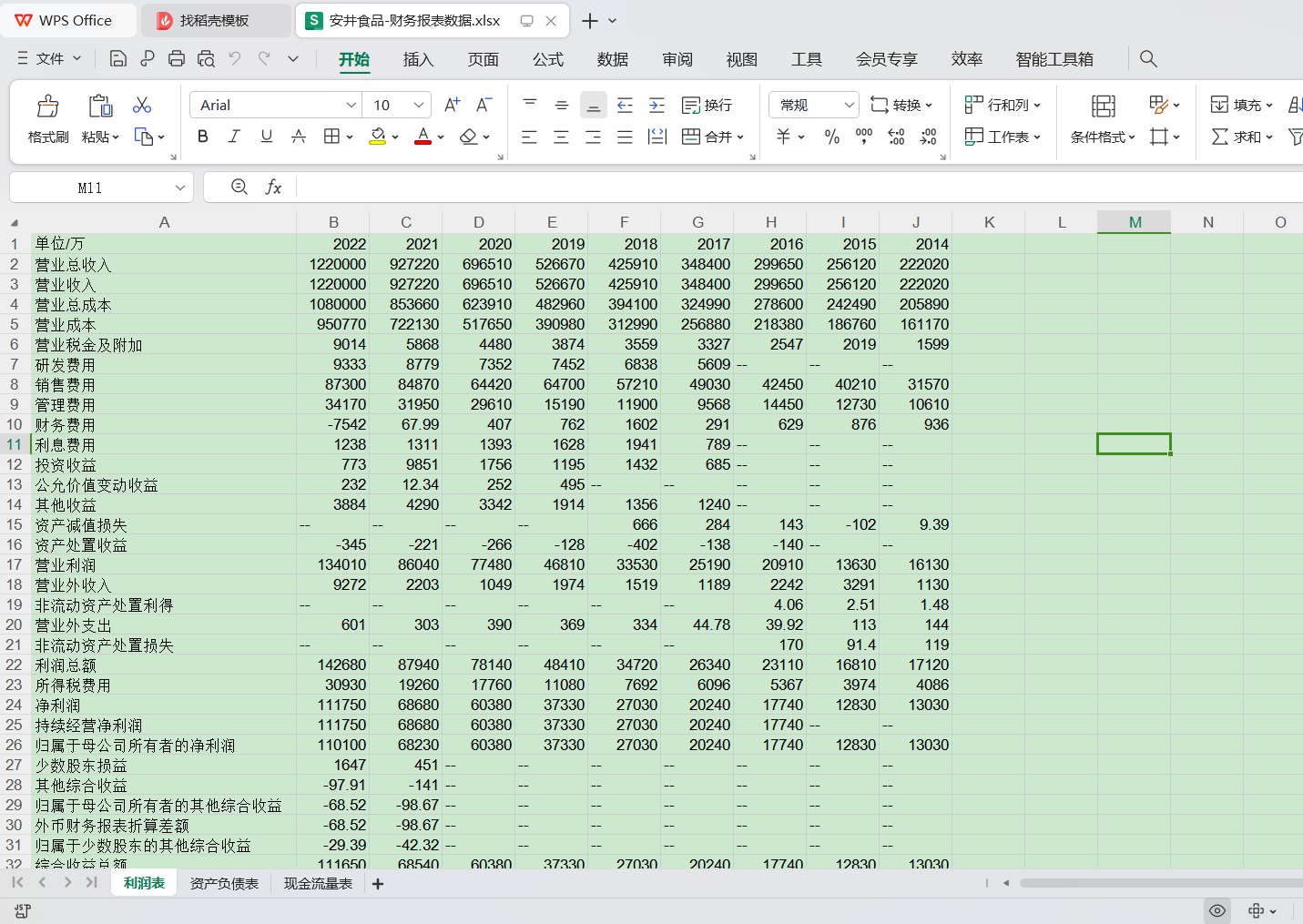Image resolution: width=1303 pixels, height=924 pixels.
Task: Align text to the right
Action: [593, 137]
